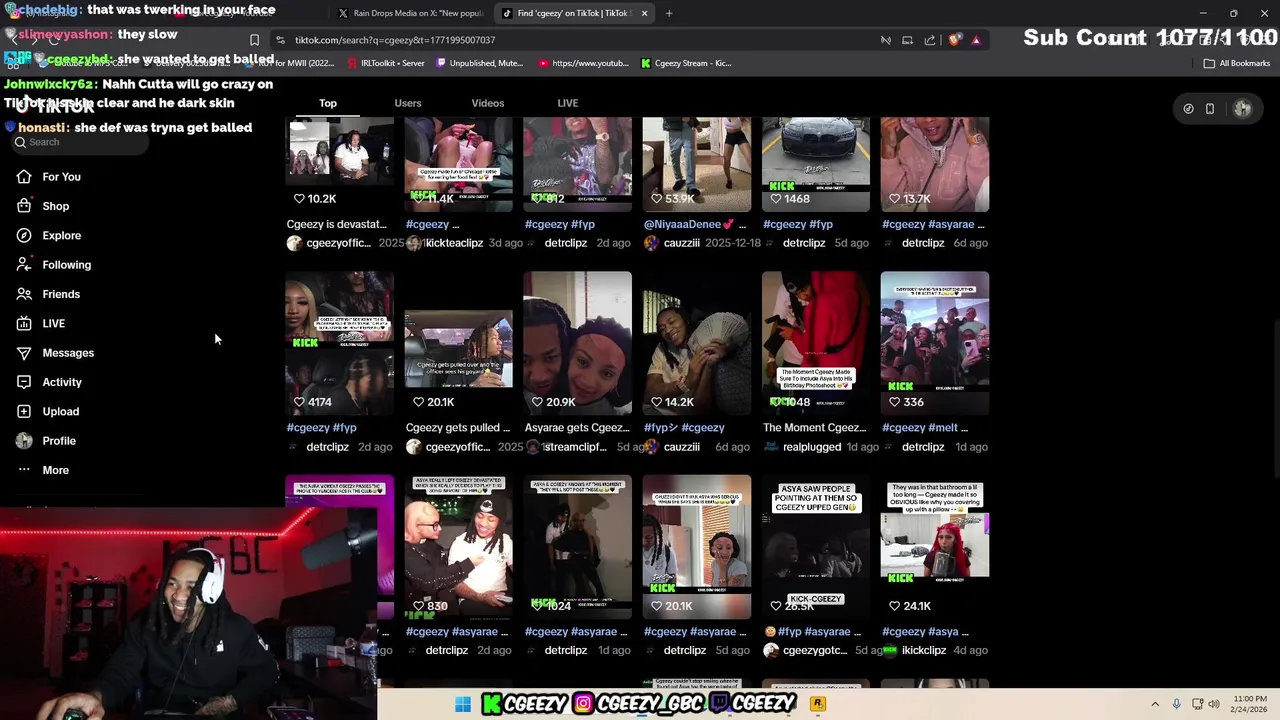Open the cgeezygotc... user profile
The height and width of the screenshot is (720, 1280).
click(x=815, y=651)
